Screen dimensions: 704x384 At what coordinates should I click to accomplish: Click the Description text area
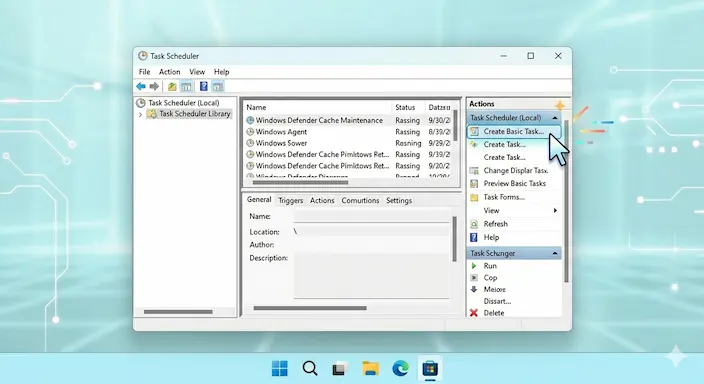(372, 275)
